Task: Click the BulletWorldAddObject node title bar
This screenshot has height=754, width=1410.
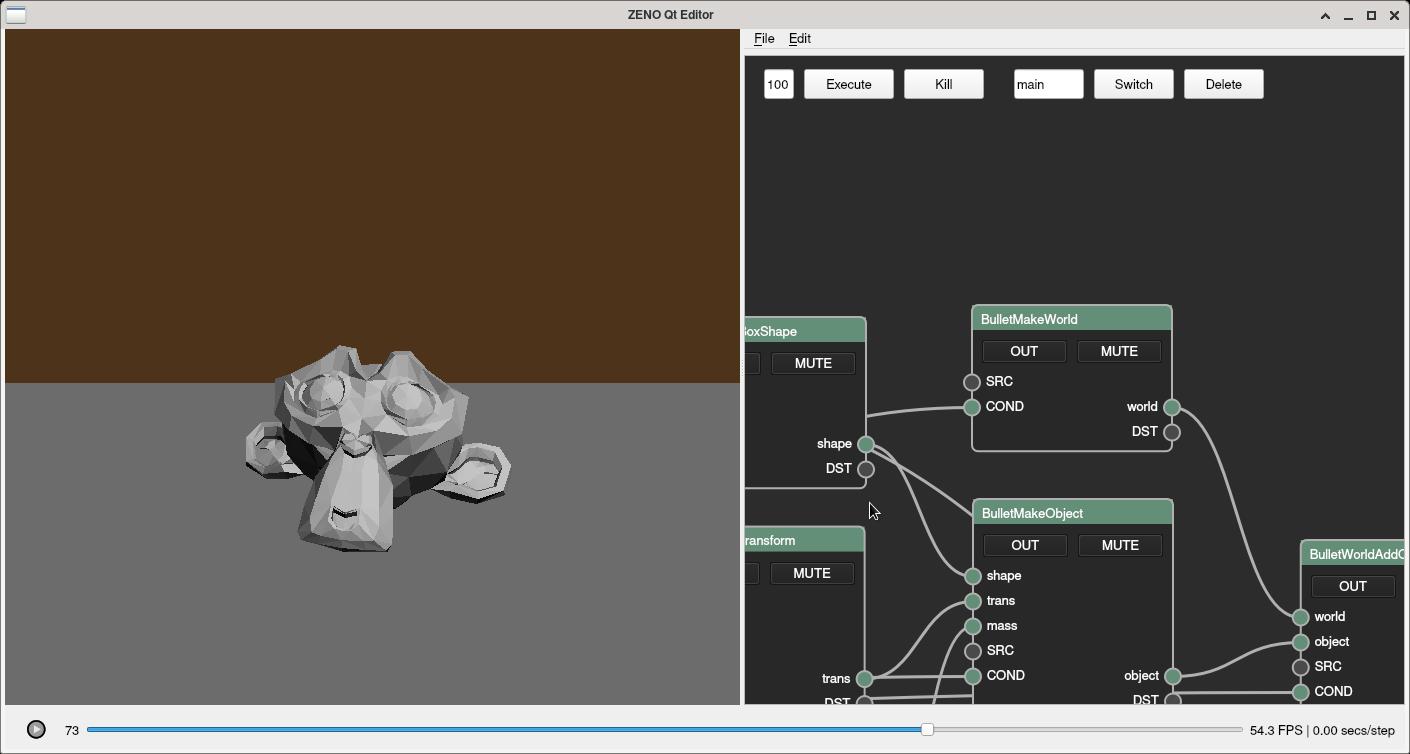Action: (1353, 554)
